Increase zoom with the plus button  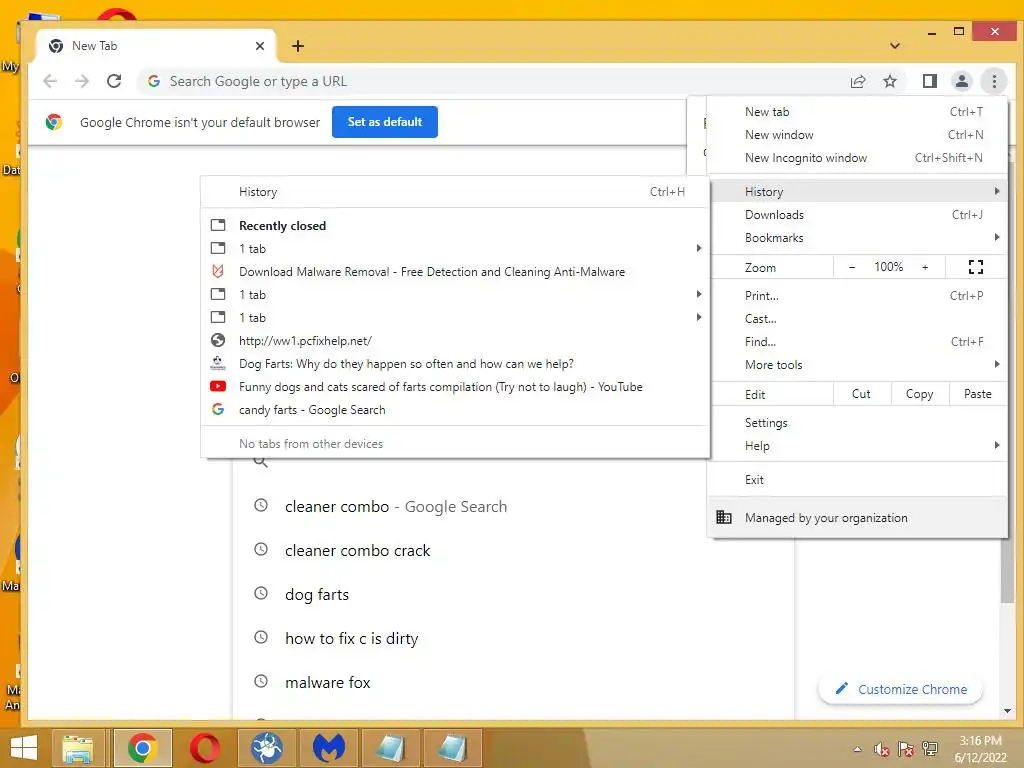(x=925, y=267)
